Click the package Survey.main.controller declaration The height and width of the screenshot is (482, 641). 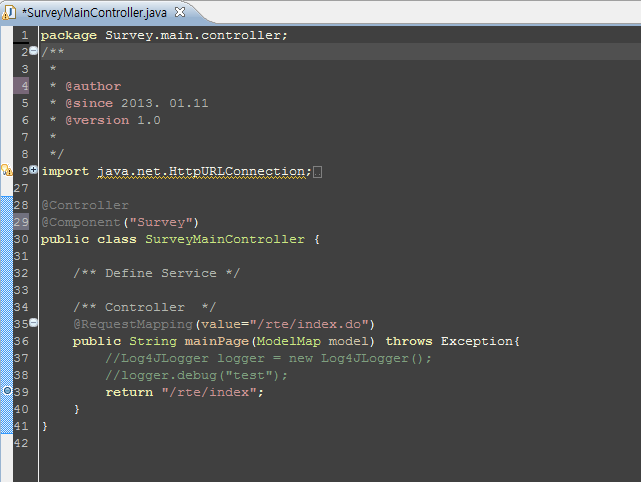click(164, 35)
